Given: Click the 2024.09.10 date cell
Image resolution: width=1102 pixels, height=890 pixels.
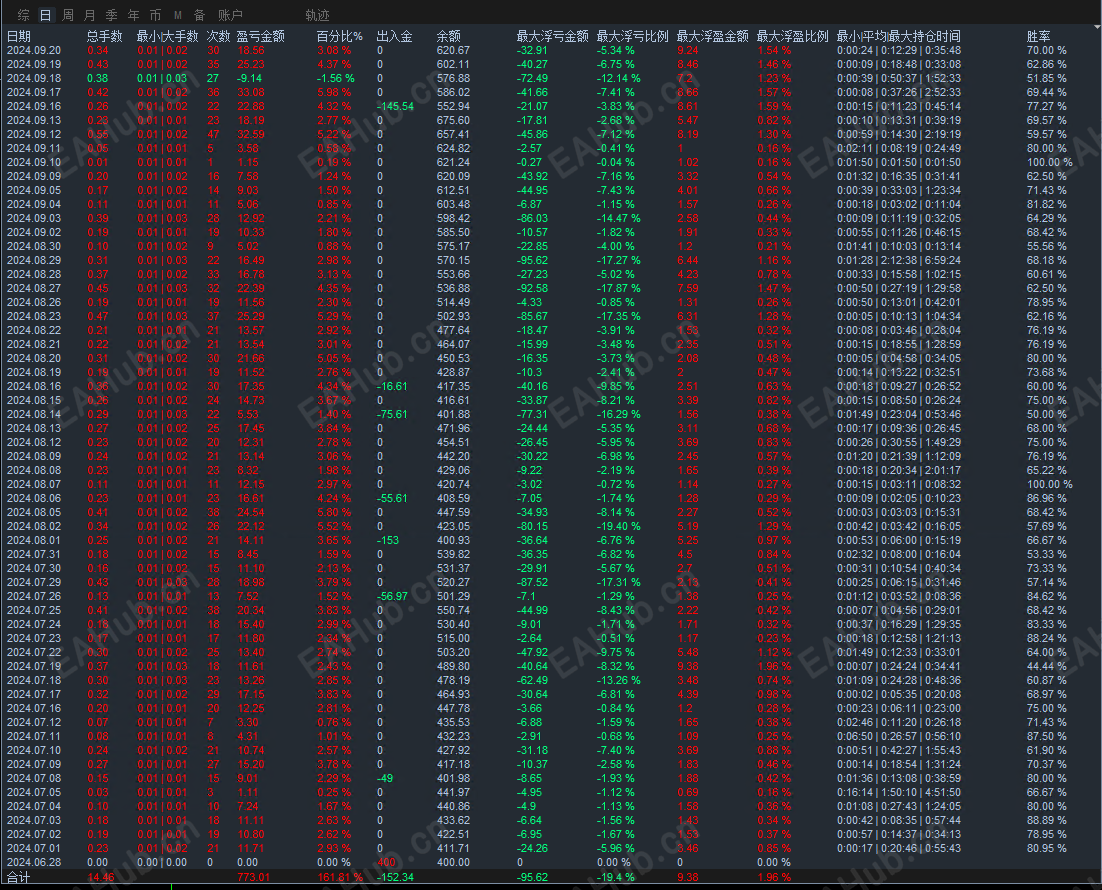Looking at the screenshot, I should pyautogui.click(x=34, y=162).
